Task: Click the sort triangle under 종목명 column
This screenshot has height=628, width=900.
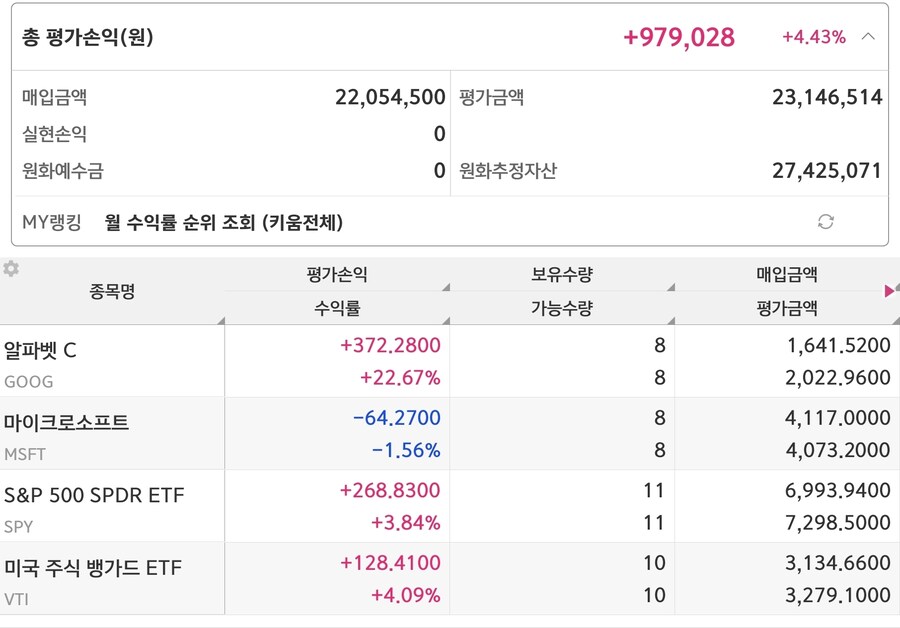Action: point(222,319)
